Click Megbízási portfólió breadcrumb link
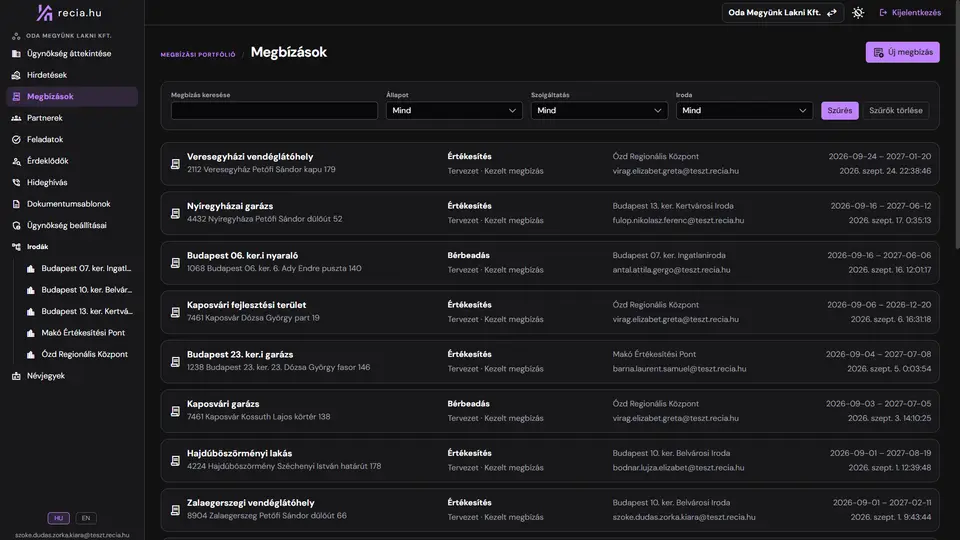 (x=198, y=54)
